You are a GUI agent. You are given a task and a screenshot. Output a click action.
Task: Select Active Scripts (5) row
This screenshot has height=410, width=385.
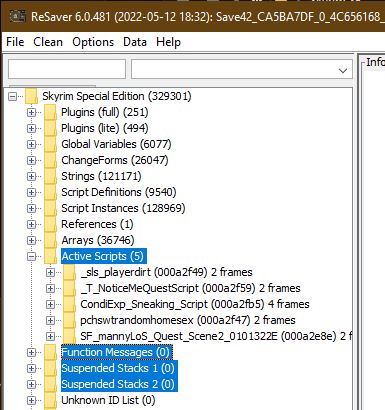(104, 256)
